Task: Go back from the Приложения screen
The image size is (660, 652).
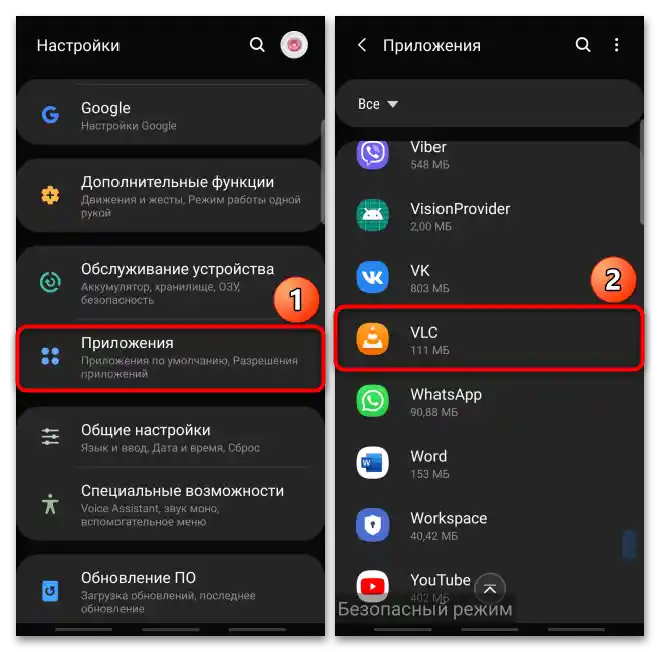Action: [x=362, y=45]
